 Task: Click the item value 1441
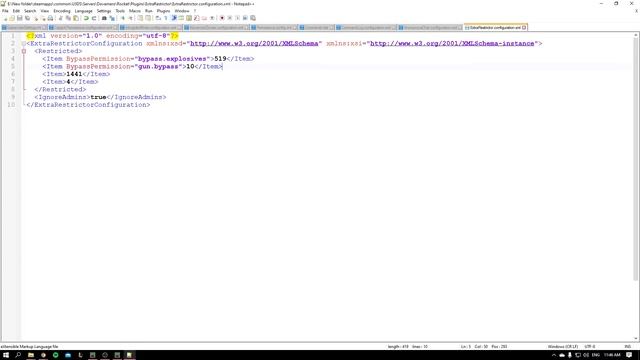click(74, 74)
